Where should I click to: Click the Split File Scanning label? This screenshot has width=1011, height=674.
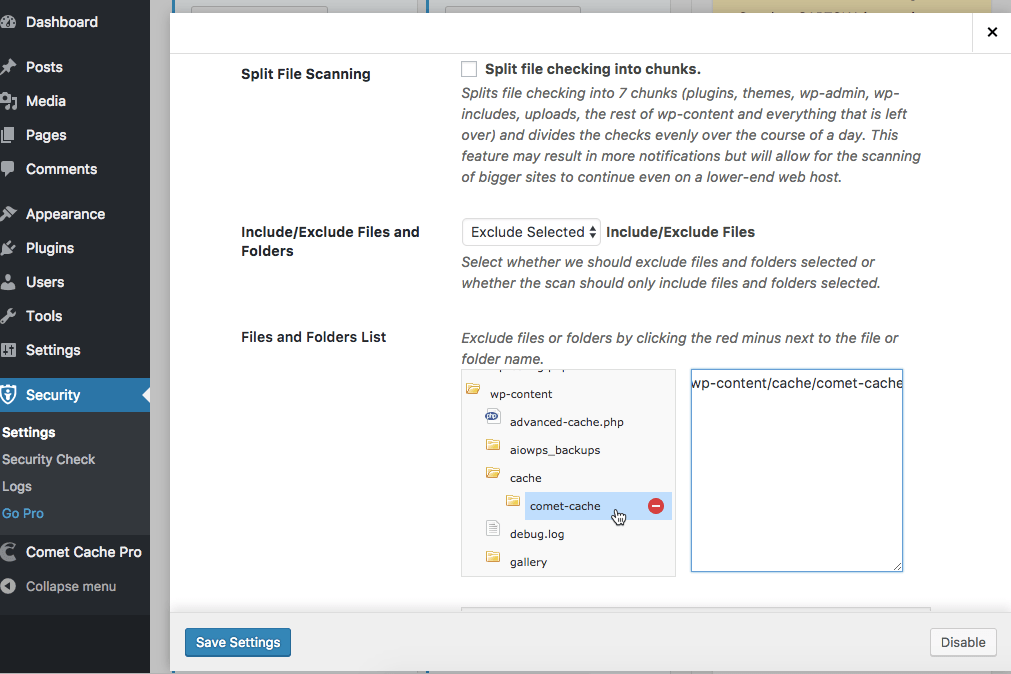(x=306, y=74)
